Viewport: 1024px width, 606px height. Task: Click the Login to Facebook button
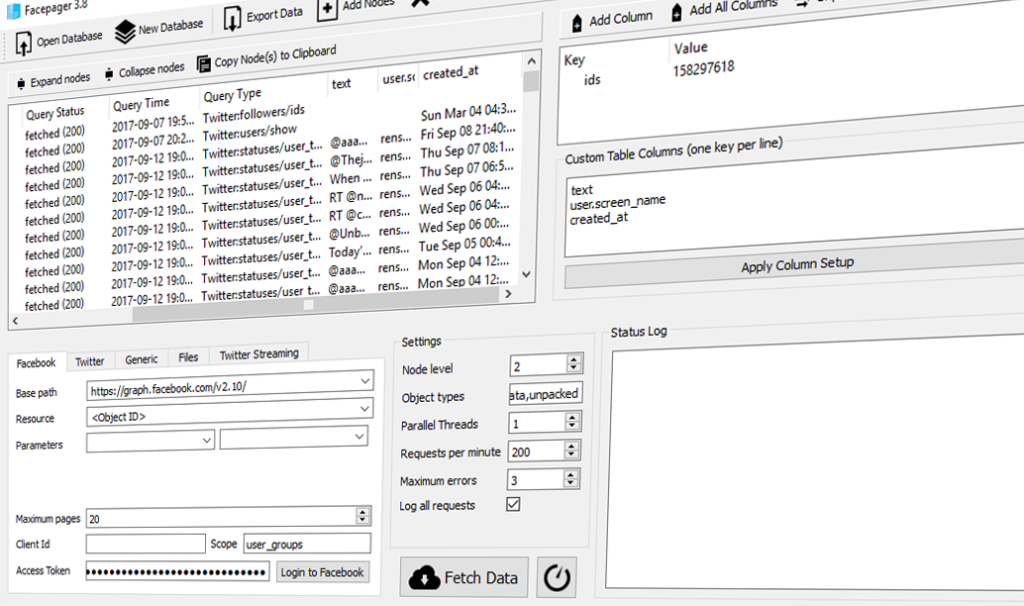(322, 573)
